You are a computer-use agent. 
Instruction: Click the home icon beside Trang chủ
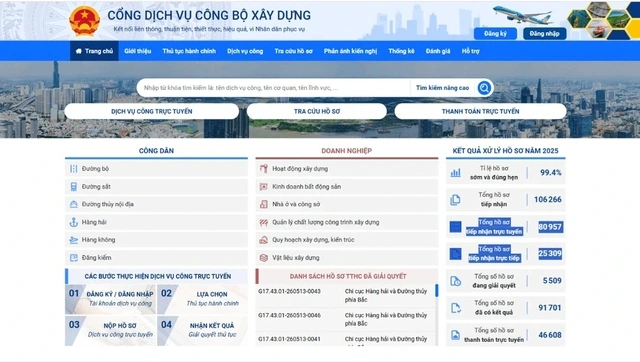79,51
